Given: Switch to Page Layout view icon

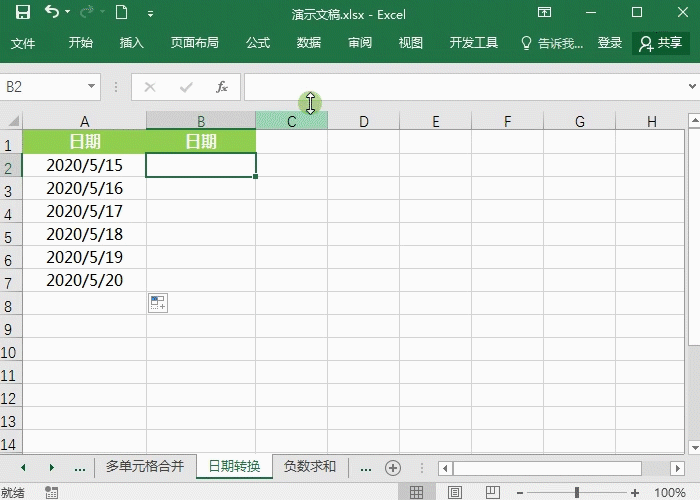Looking at the screenshot, I should pos(454,492).
